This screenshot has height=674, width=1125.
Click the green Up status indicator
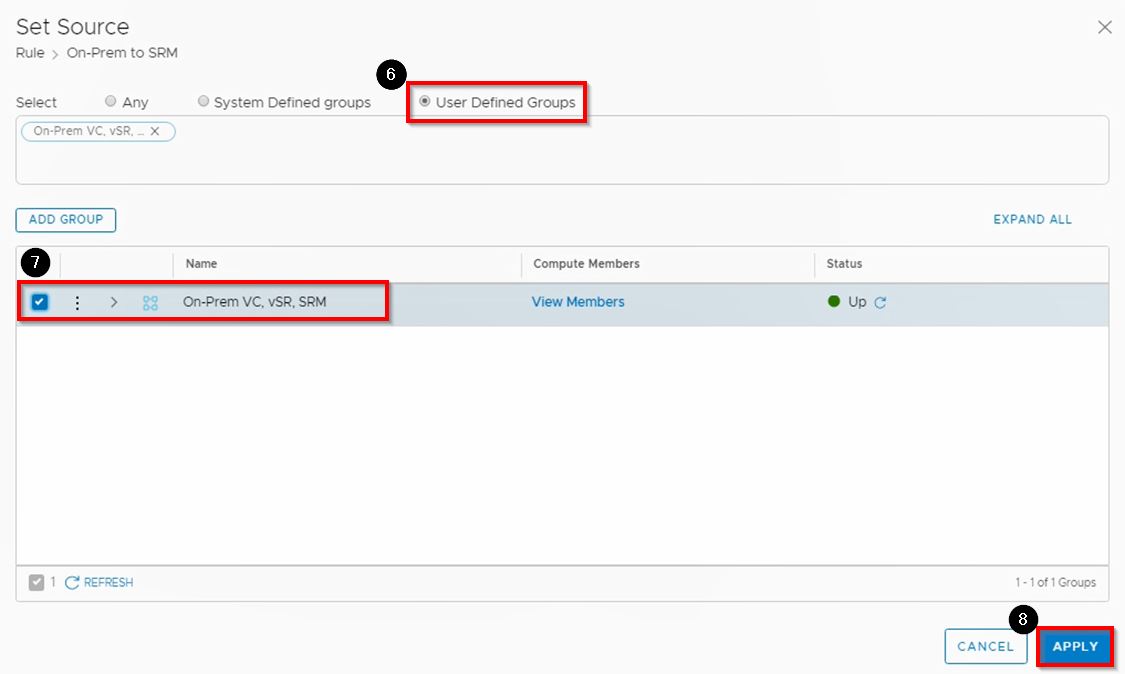pos(834,301)
